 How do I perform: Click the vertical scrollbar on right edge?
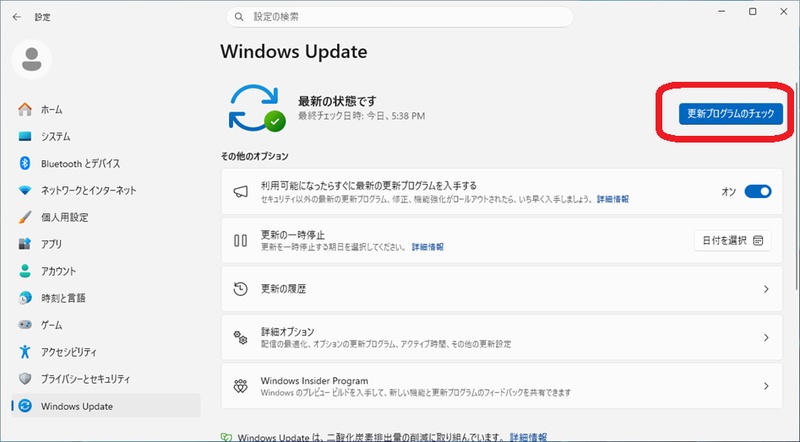coord(796,186)
